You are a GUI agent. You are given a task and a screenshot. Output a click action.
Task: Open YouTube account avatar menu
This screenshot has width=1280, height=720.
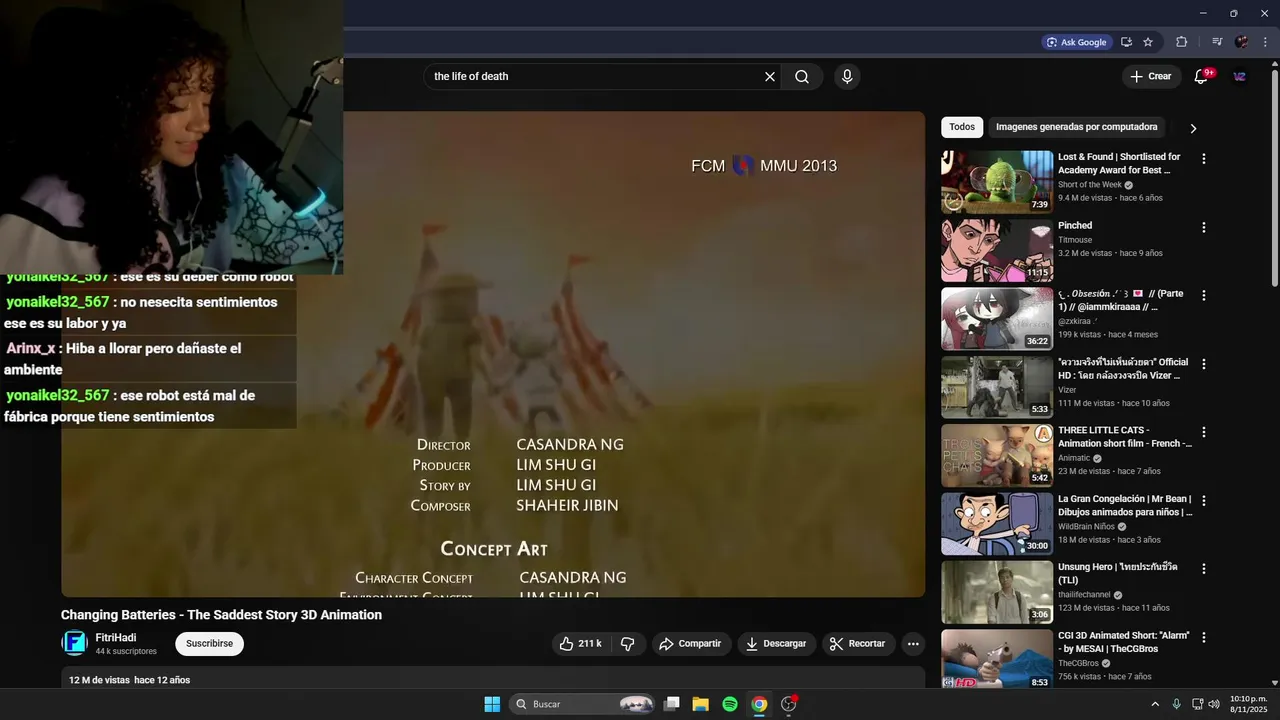1239,76
